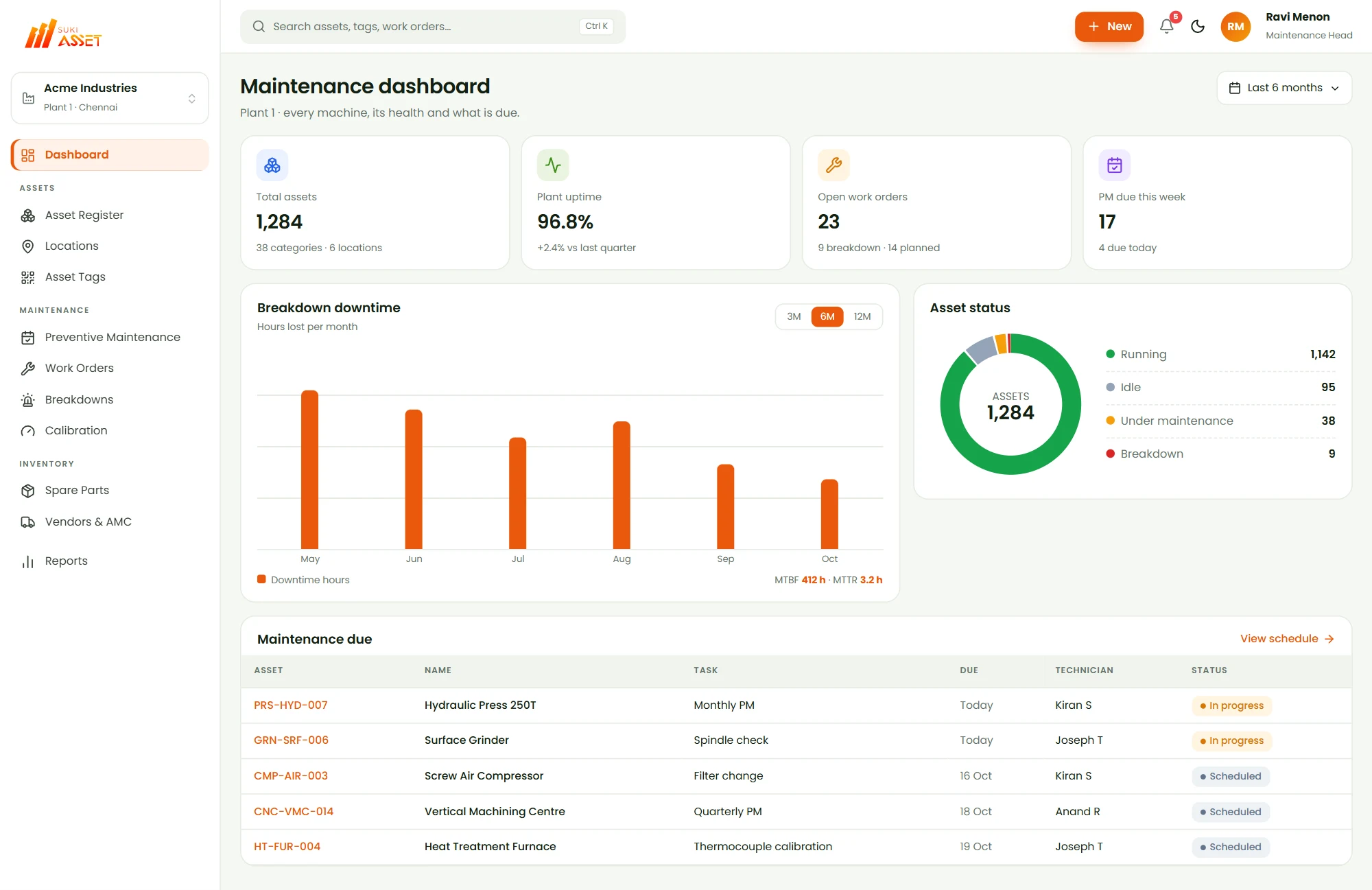Viewport: 1372px width, 890px height.
Task: Open asset CNC-VMC-014
Action: coord(294,812)
